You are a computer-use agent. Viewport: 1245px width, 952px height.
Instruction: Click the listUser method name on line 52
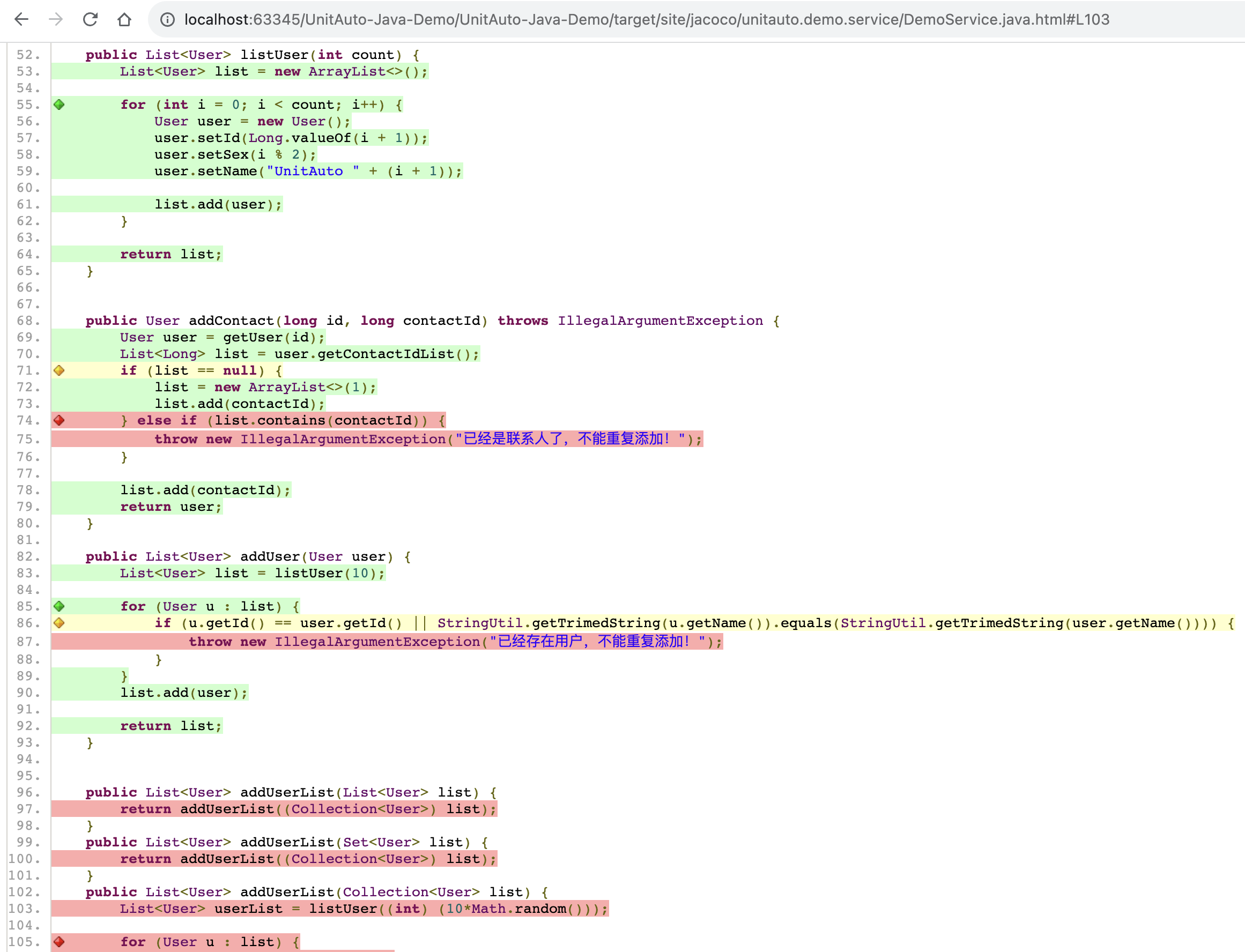pyautogui.click(x=275, y=55)
